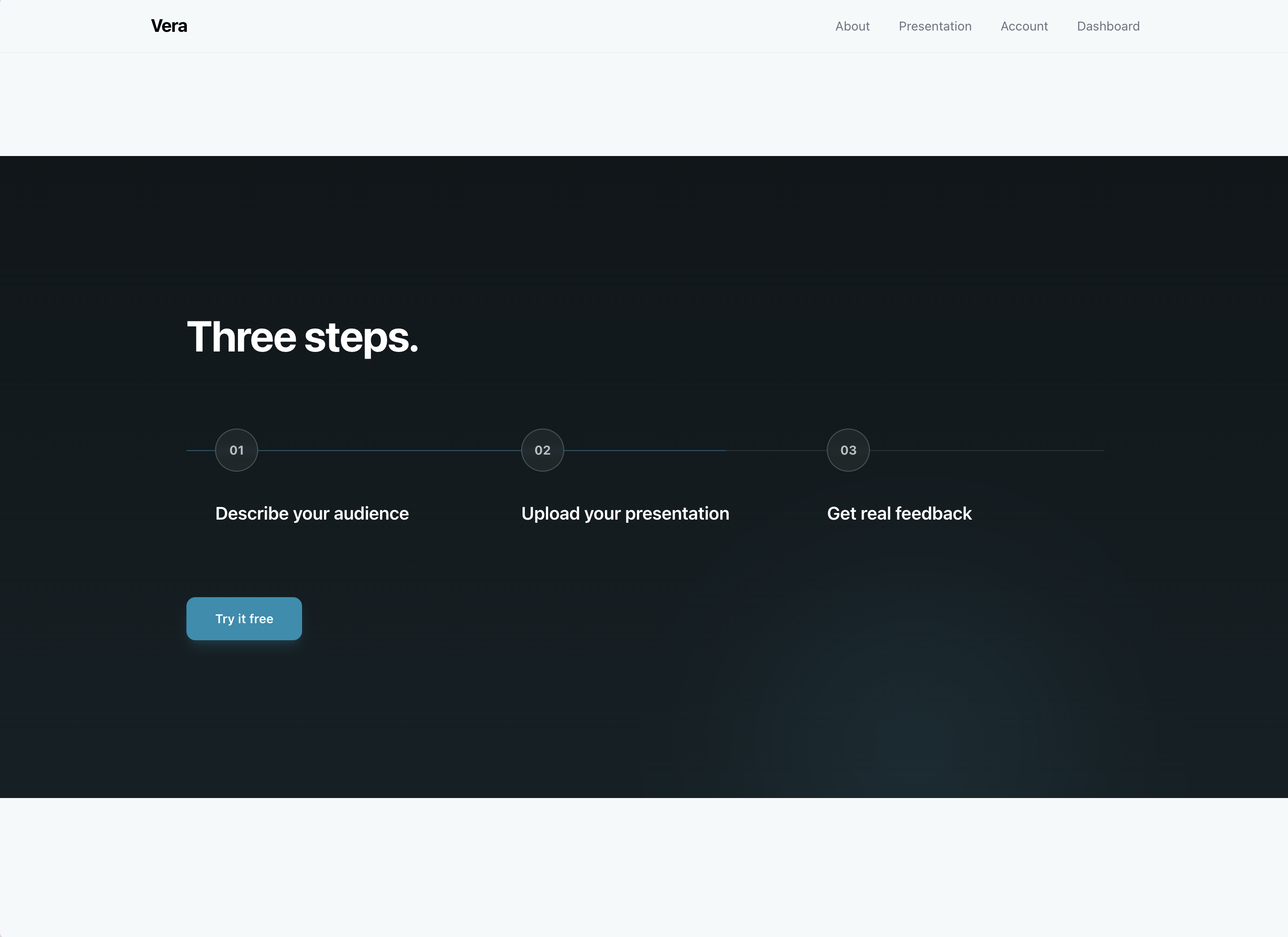The height and width of the screenshot is (937, 1288).
Task: Click "Describe your audience" step title
Action: [x=312, y=513]
